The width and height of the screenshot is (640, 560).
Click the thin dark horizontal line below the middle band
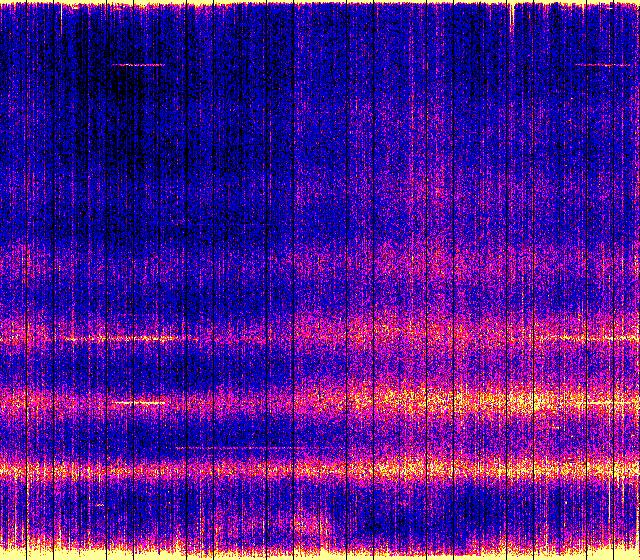pyautogui.click(x=235, y=447)
